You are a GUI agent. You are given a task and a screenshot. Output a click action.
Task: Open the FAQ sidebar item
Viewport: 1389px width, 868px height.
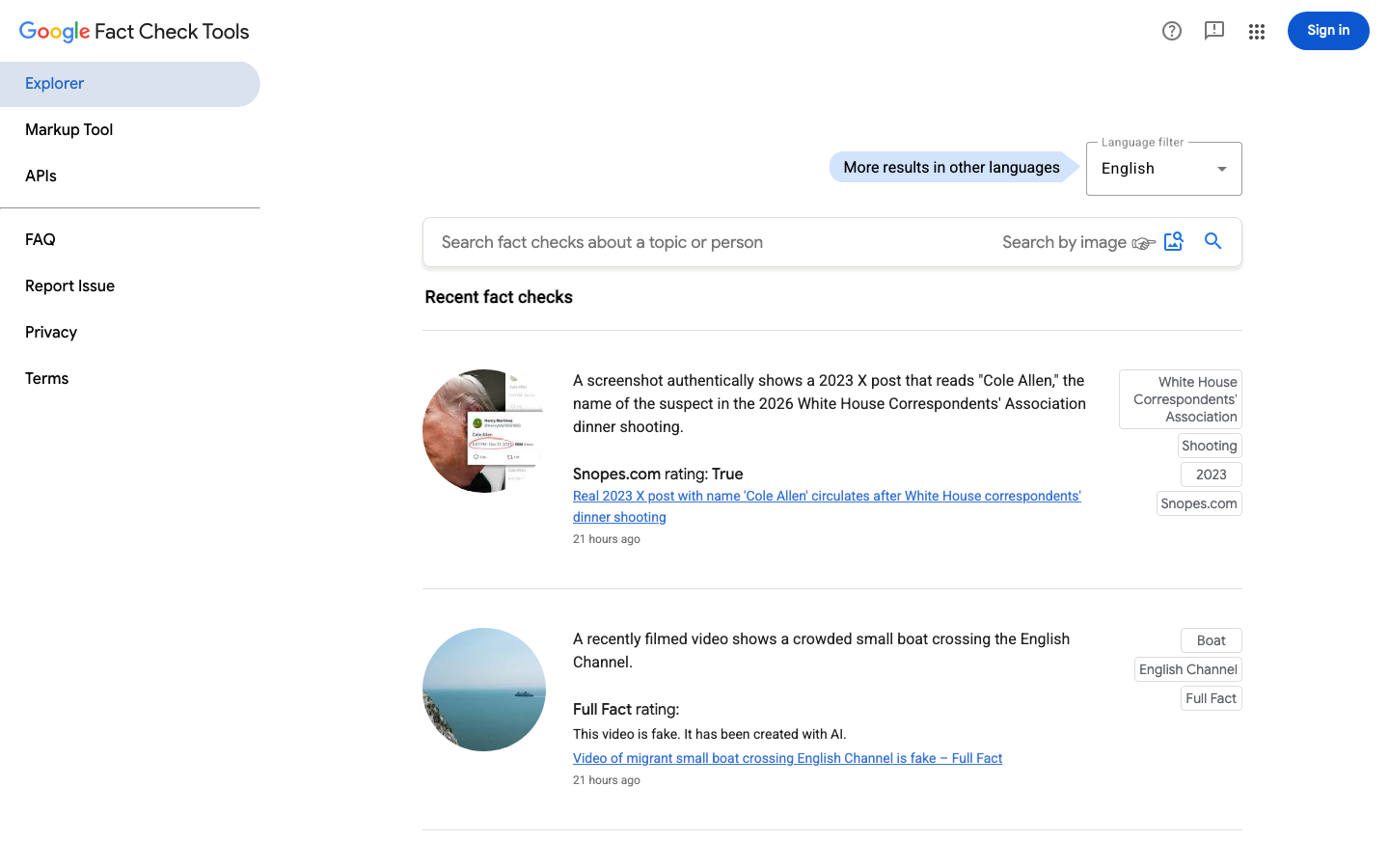pyautogui.click(x=130, y=240)
